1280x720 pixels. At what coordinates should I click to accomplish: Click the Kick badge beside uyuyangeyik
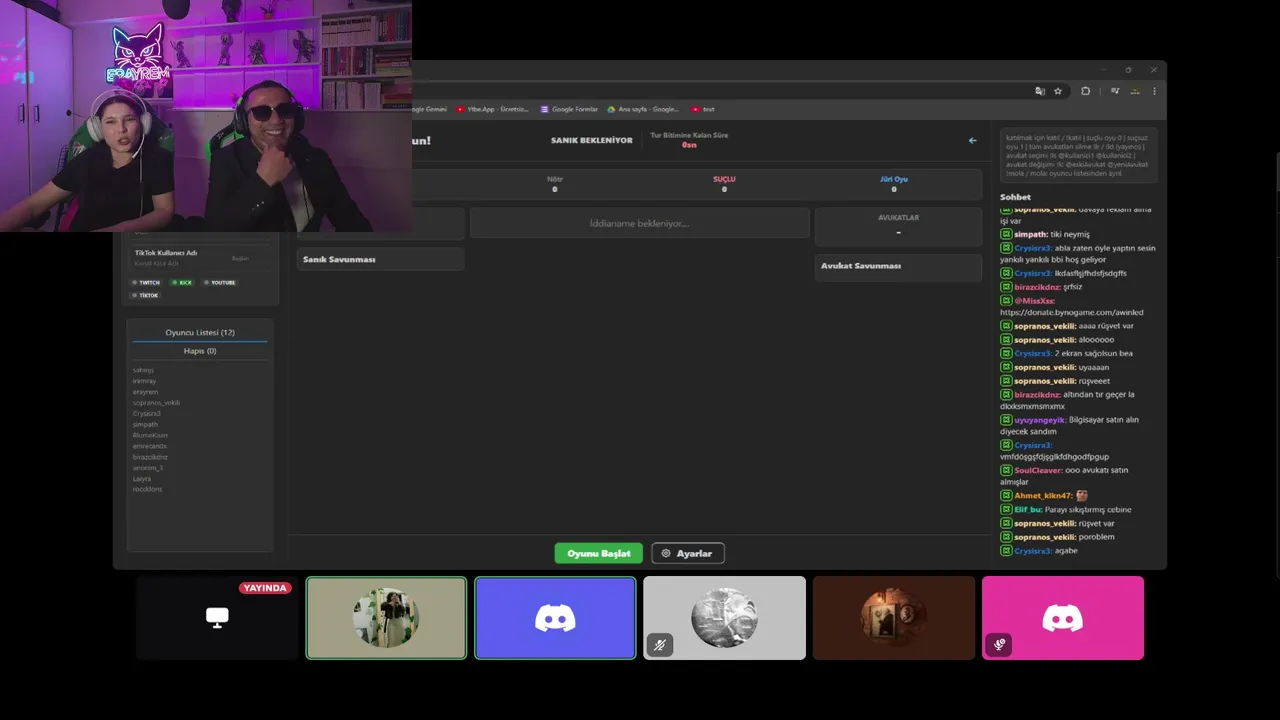pos(1006,420)
